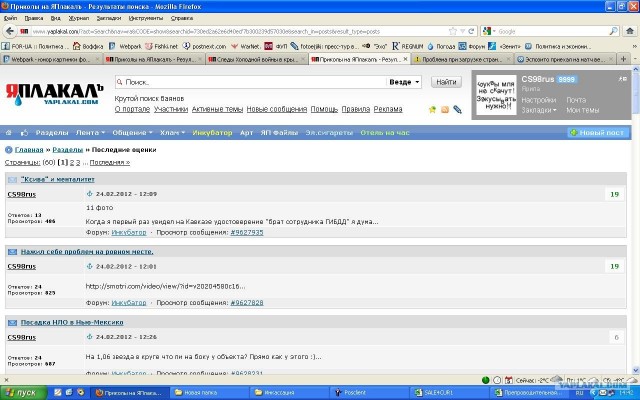Open the Везде search scope dropdown
The height and width of the screenshot is (400, 640).
[404, 82]
